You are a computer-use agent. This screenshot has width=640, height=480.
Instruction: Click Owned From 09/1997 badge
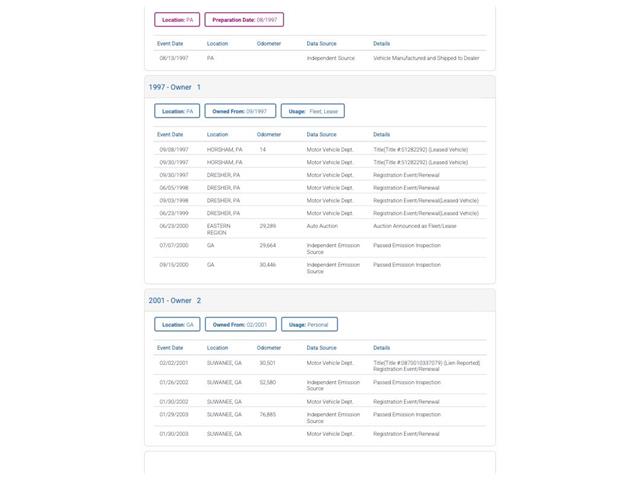click(x=240, y=111)
